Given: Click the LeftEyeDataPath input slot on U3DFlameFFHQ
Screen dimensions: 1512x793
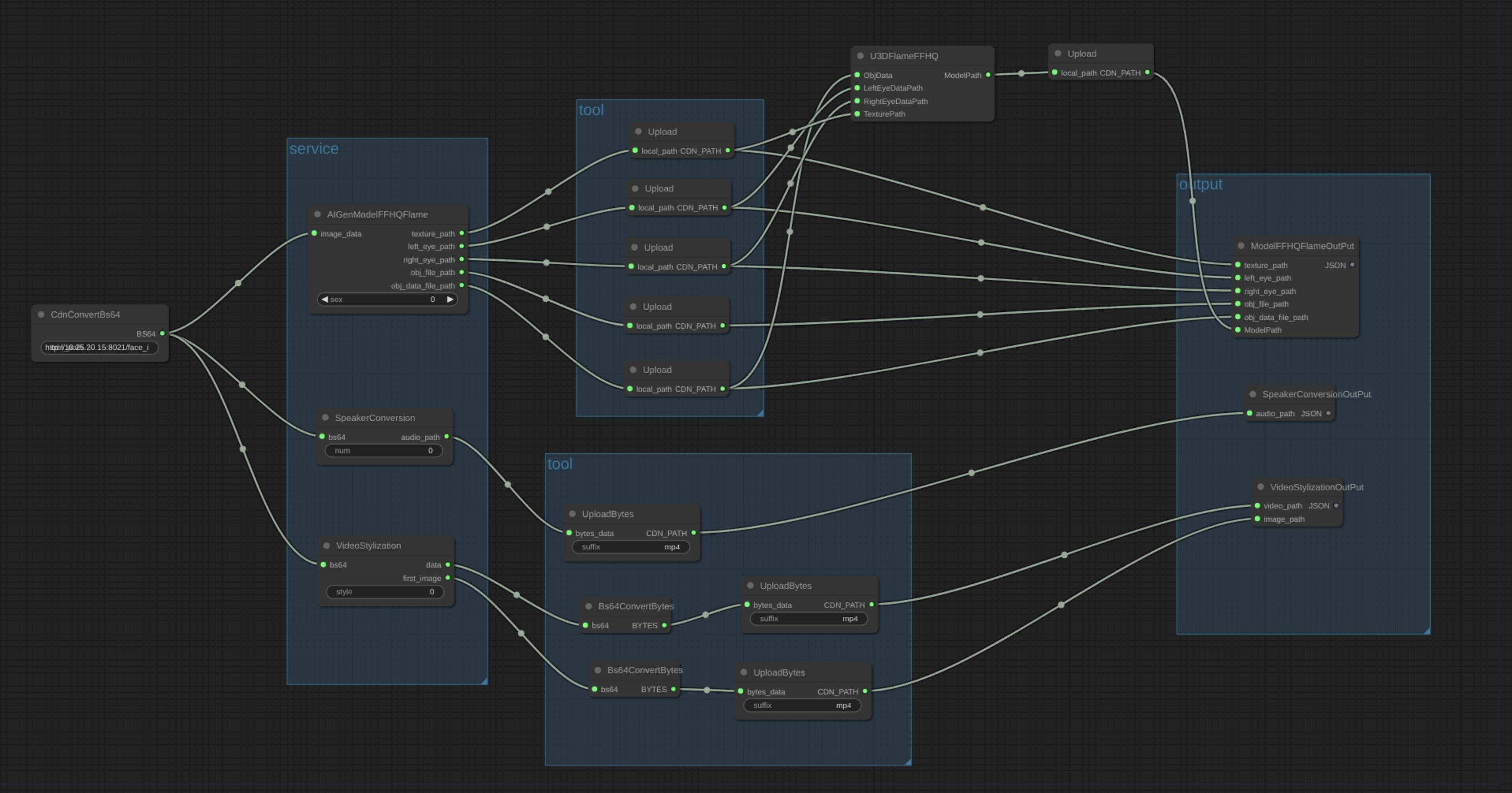Looking at the screenshot, I should tap(857, 88).
